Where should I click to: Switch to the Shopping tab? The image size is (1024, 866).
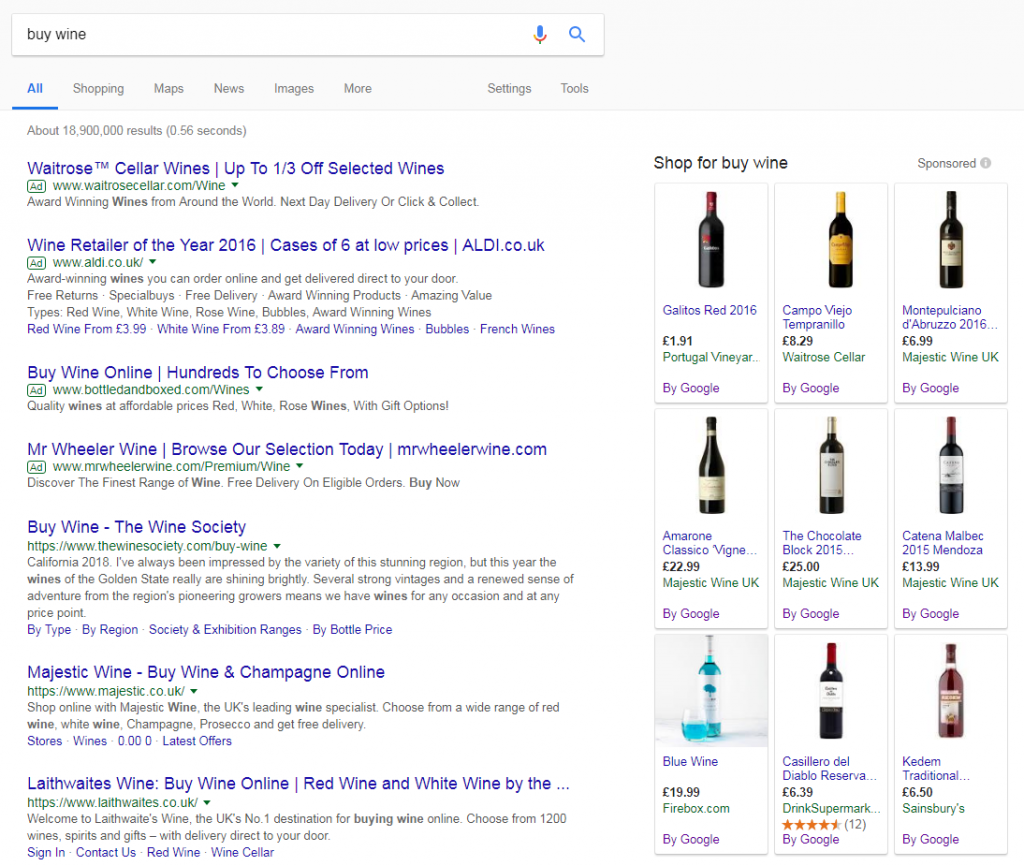[x=98, y=89]
